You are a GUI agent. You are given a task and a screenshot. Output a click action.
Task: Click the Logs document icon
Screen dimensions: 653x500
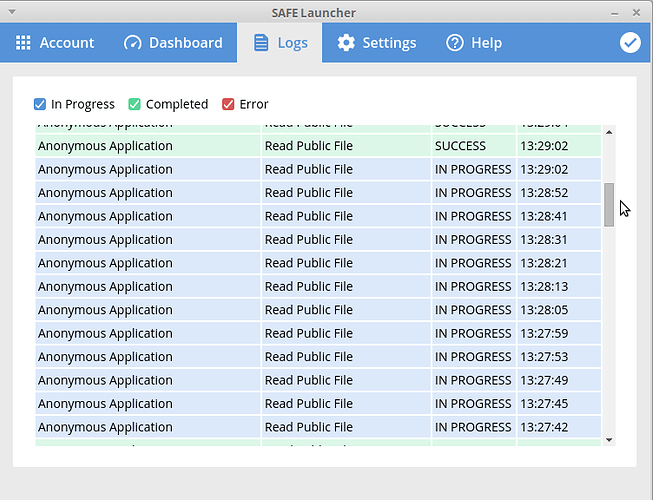pyautogui.click(x=261, y=42)
